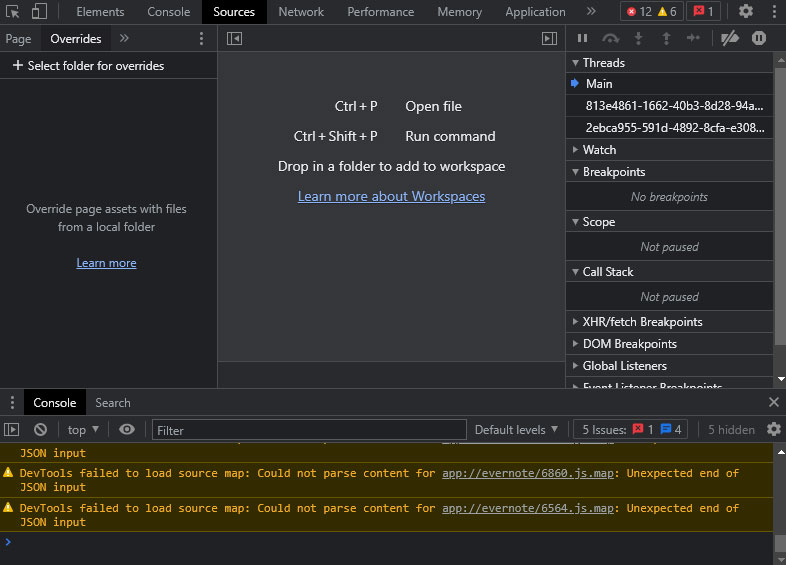Select the drawer Console tab
786x565 pixels.
click(55, 403)
